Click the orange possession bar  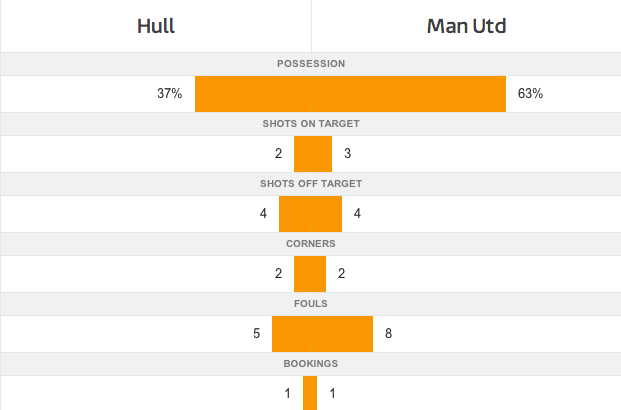(350, 94)
